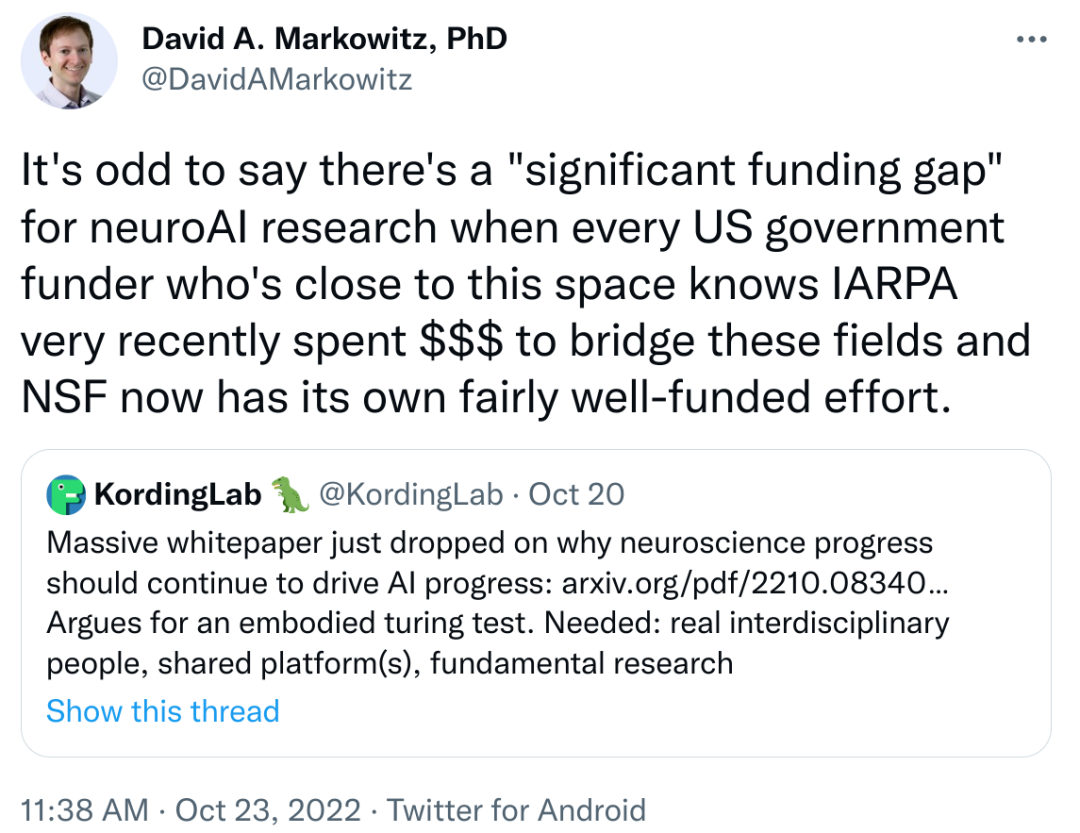Click David A. Markowitz's profile photo
1080x833 pixels.
coord(70,59)
